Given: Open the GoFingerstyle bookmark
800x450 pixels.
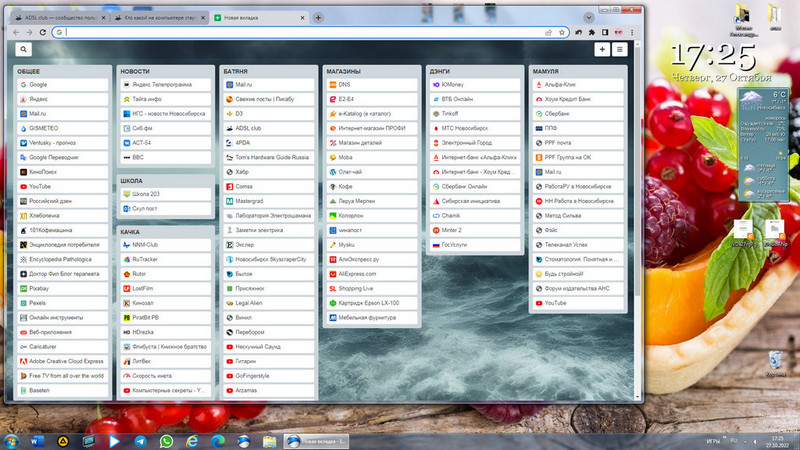Looking at the screenshot, I should (x=269, y=376).
